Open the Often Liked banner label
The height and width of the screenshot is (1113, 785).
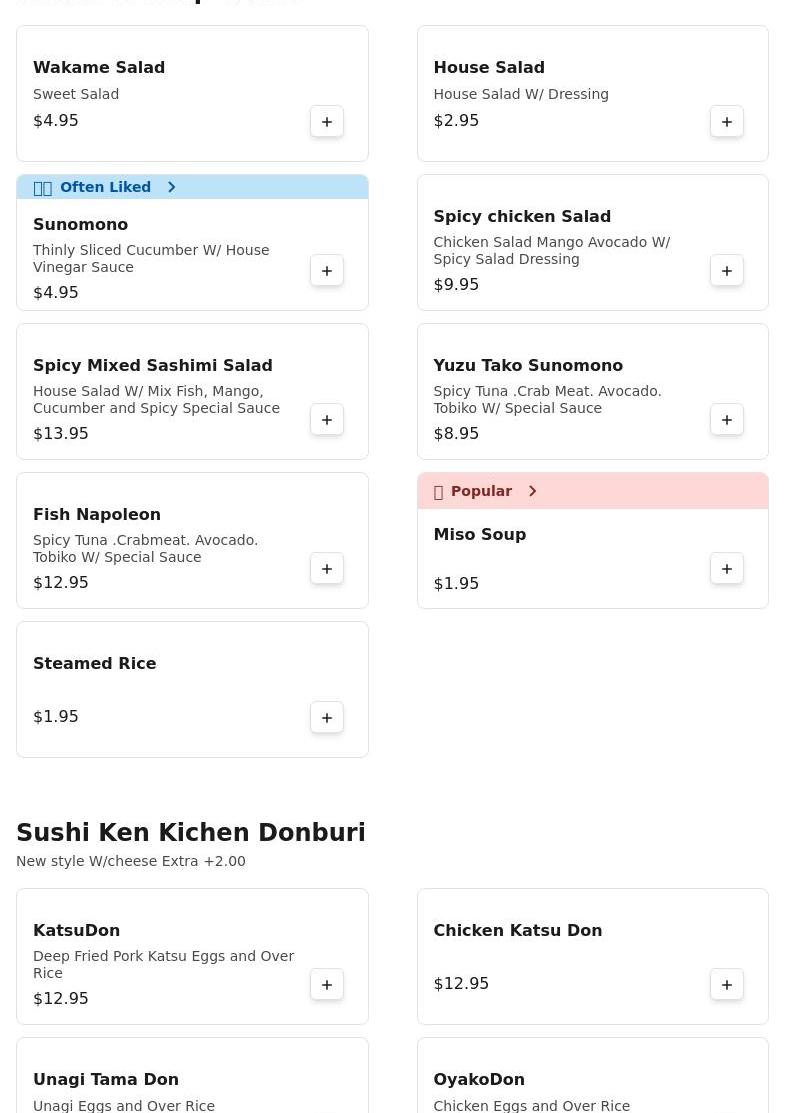pos(105,187)
